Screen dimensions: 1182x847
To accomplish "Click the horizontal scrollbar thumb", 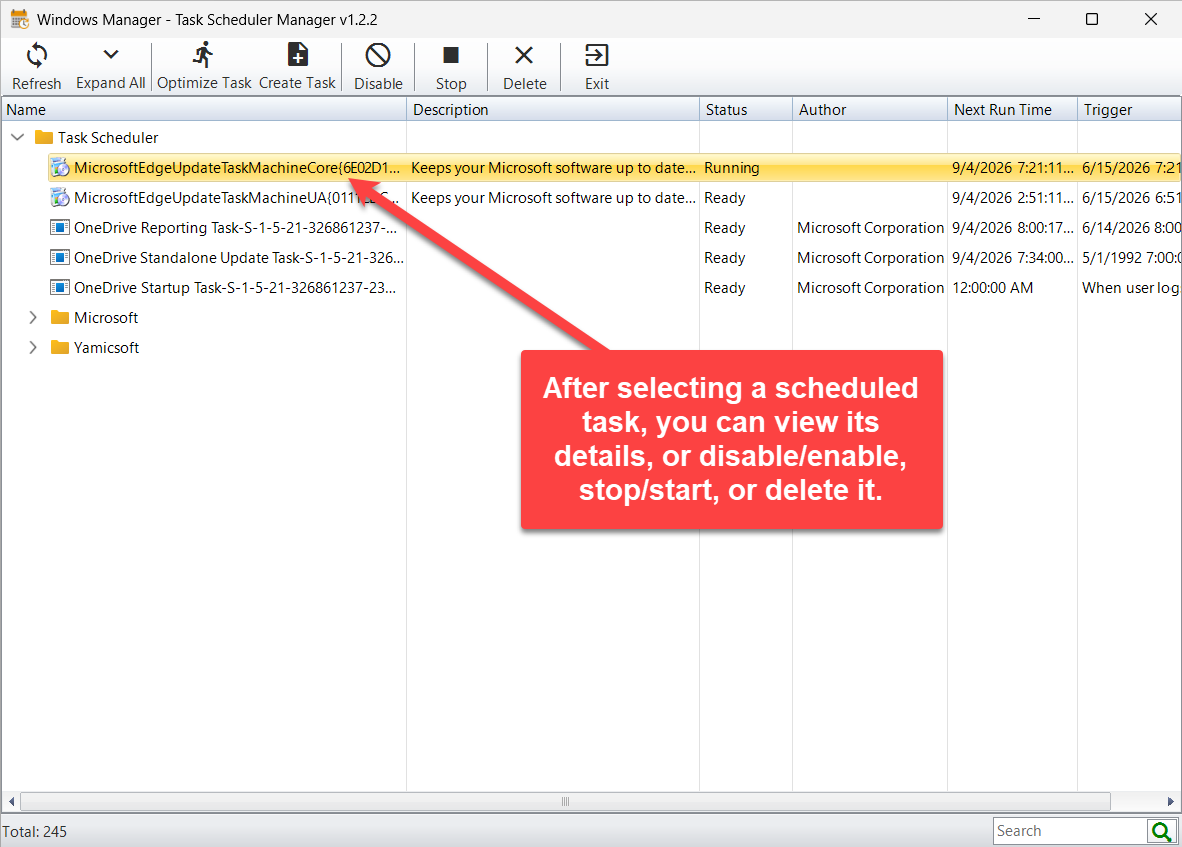I will coord(565,801).
